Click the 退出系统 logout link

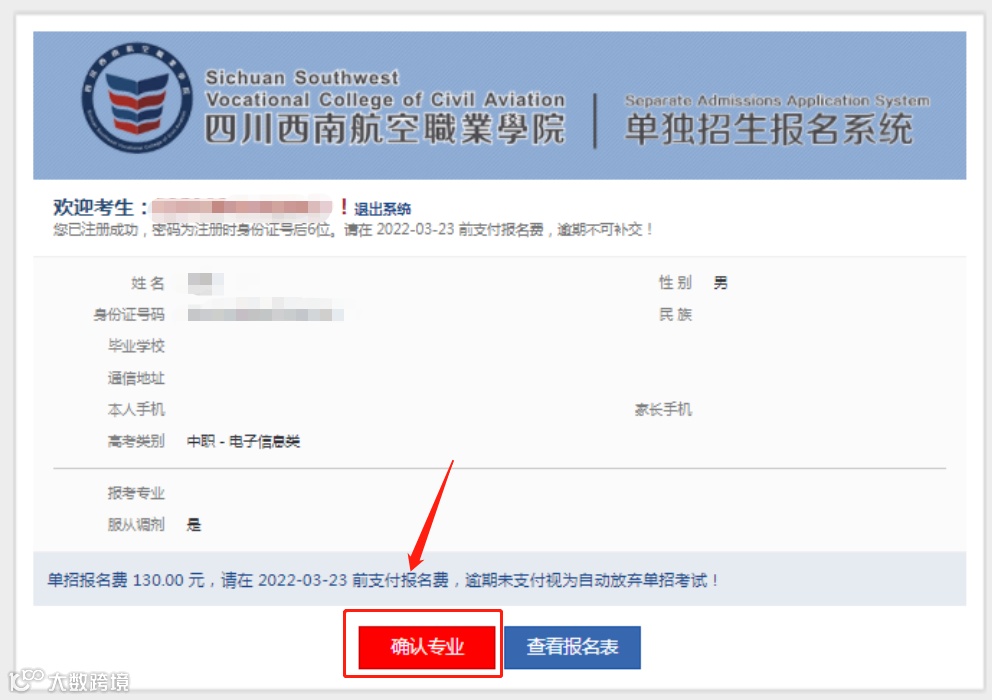(382, 209)
